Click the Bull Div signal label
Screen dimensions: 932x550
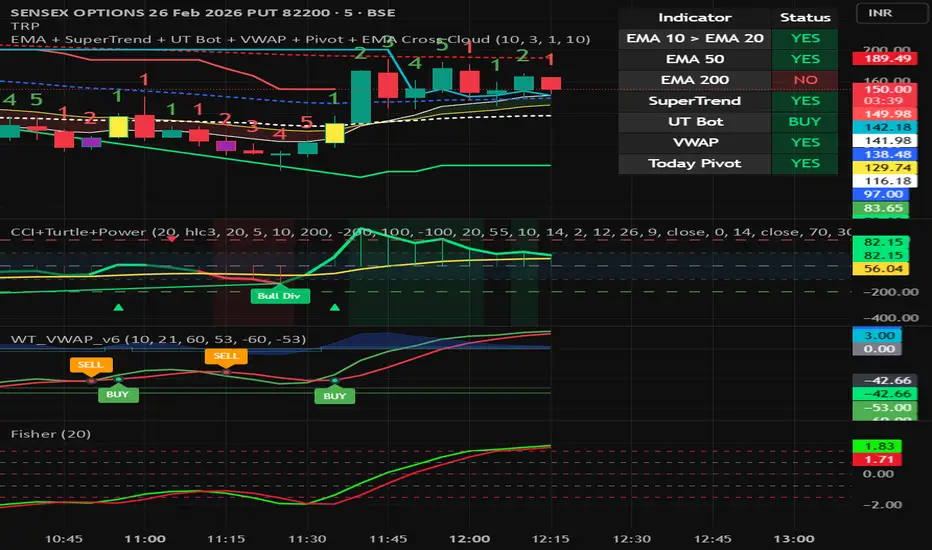(279, 296)
